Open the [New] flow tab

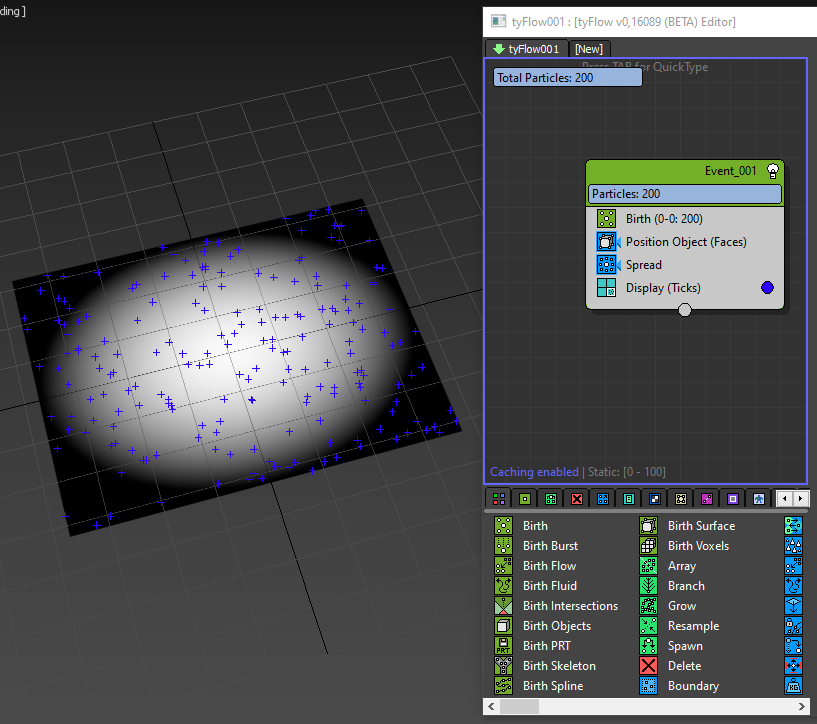(x=589, y=49)
